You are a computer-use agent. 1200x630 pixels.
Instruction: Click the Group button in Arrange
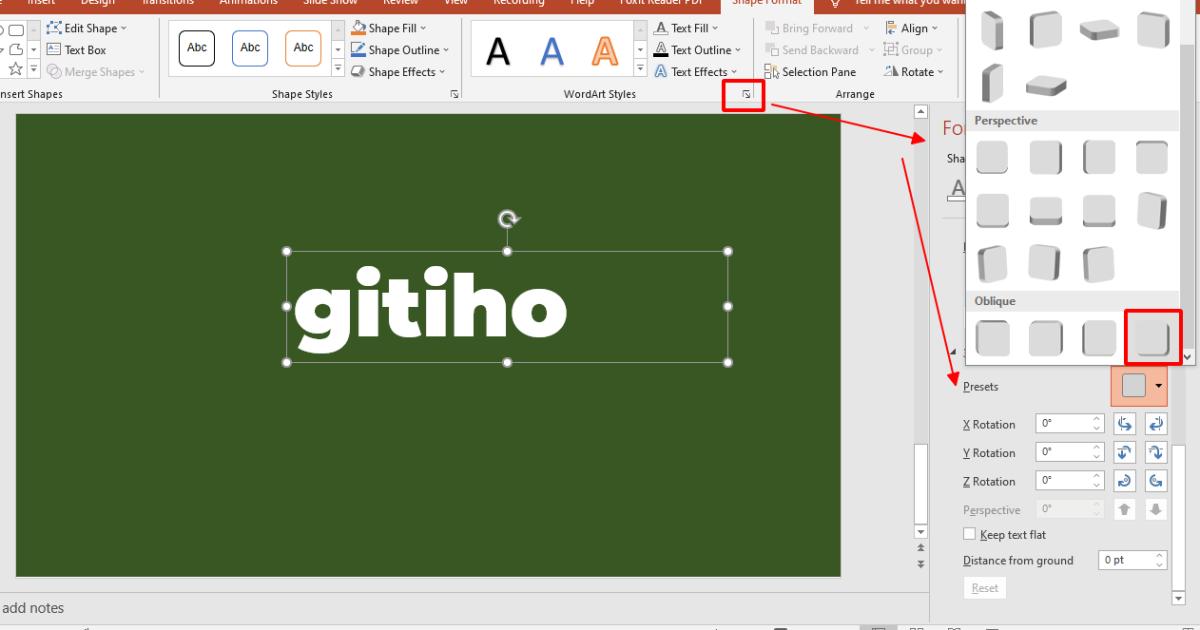(914, 50)
